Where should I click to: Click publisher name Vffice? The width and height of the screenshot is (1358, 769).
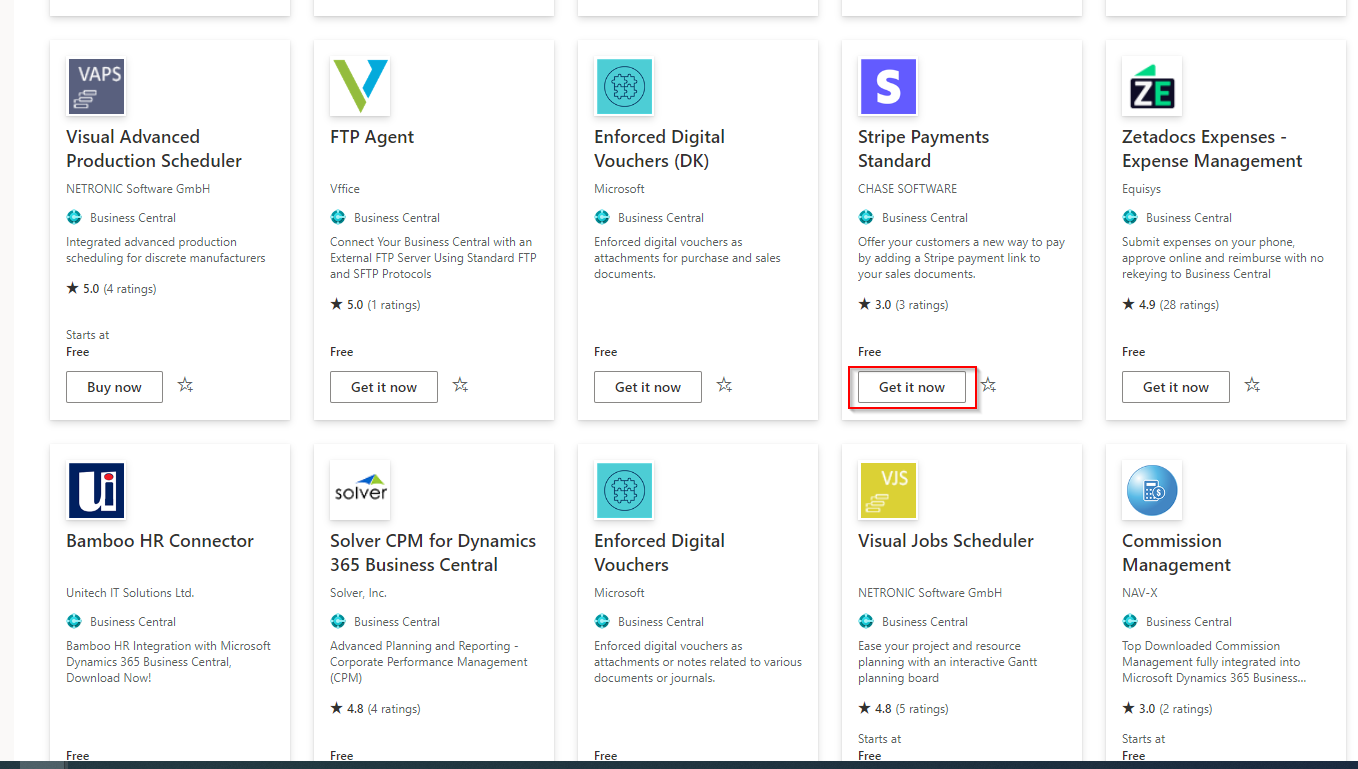click(x=345, y=189)
